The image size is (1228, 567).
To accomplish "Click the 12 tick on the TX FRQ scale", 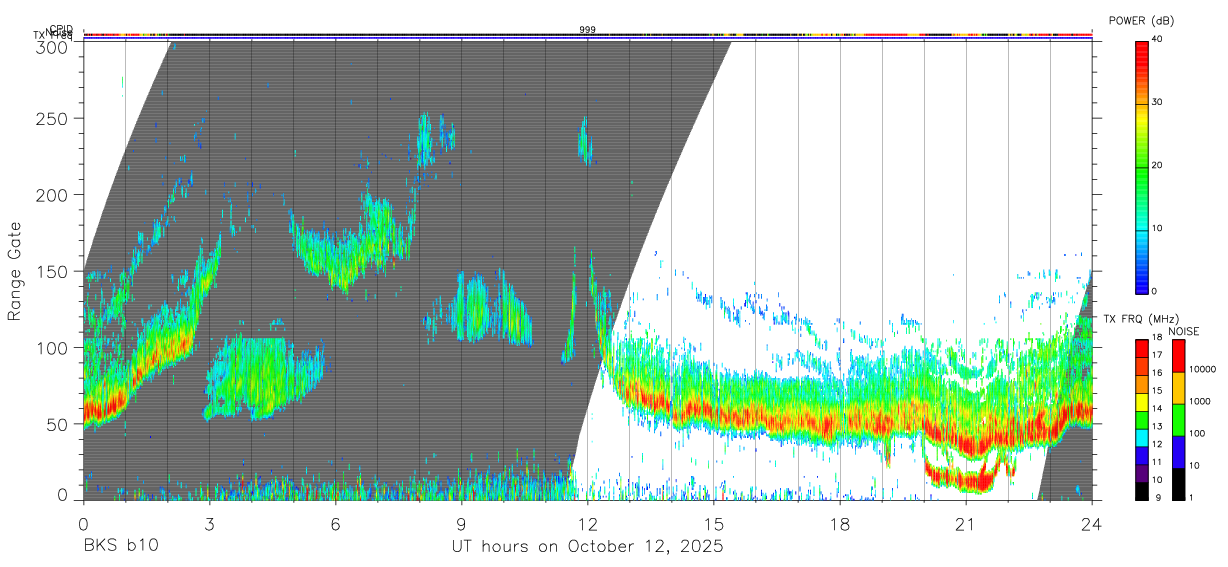I will click(1157, 444).
